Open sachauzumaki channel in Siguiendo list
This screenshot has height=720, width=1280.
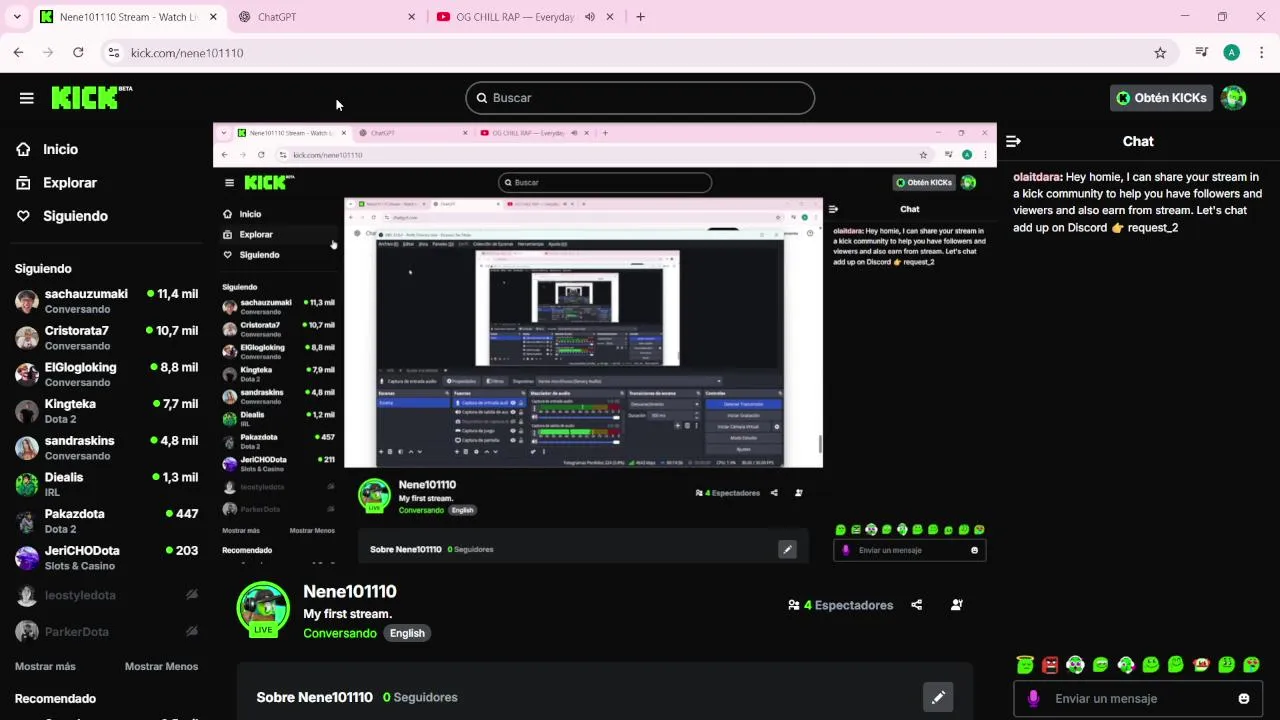(x=106, y=301)
